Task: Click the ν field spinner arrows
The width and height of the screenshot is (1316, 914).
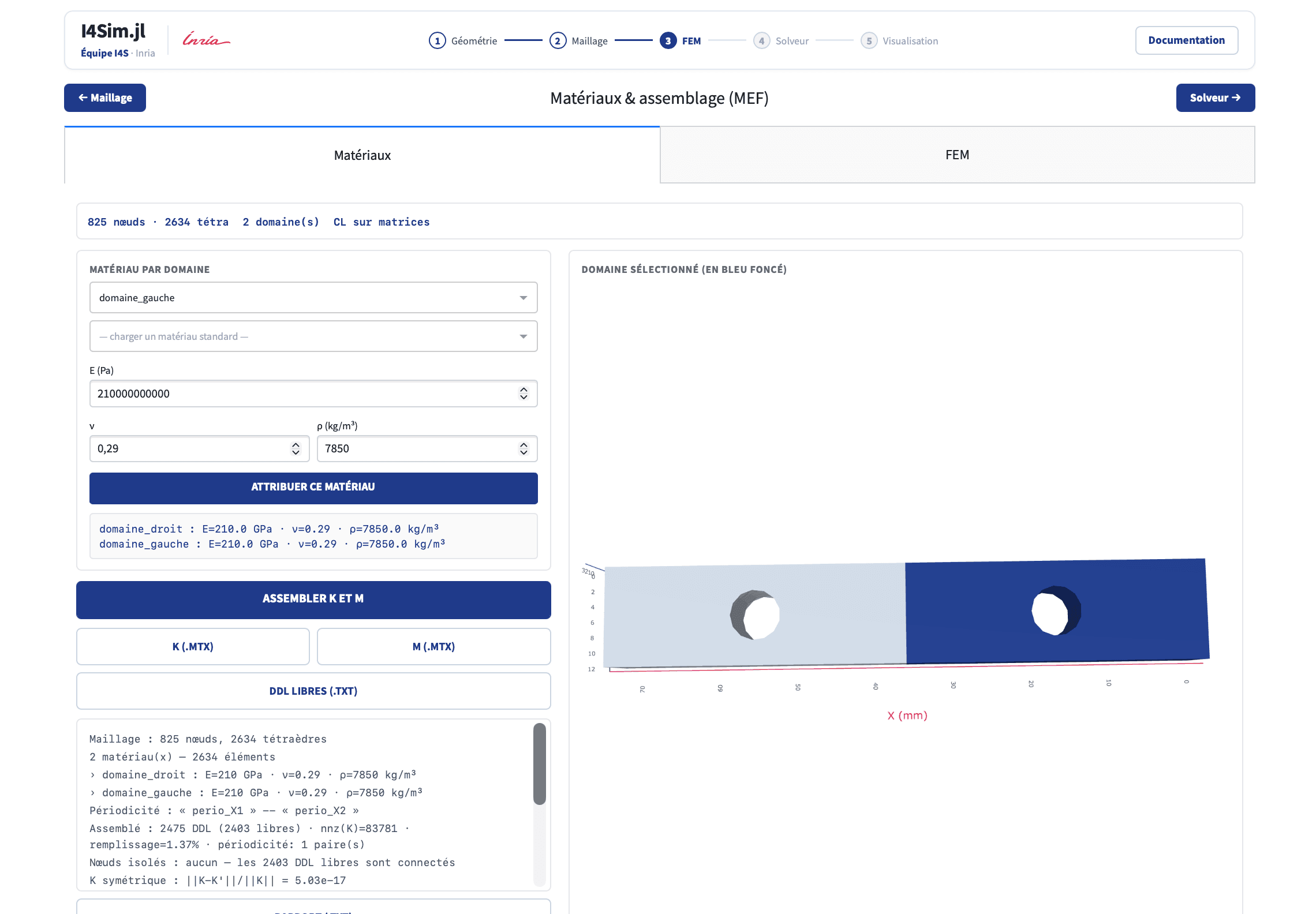Action: click(296, 449)
